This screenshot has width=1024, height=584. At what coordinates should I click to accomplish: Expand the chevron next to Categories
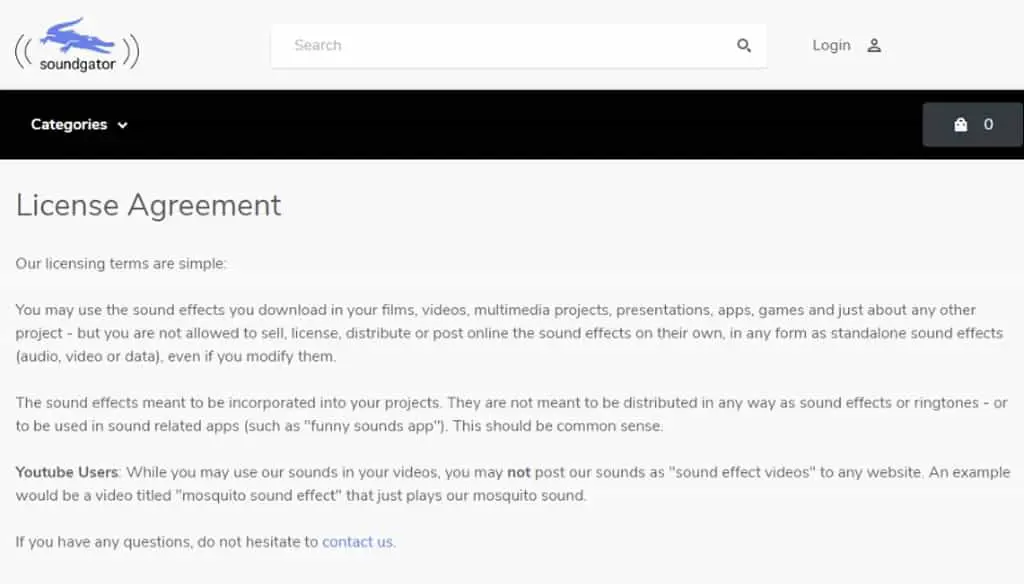pyautogui.click(x=122, y=125)
